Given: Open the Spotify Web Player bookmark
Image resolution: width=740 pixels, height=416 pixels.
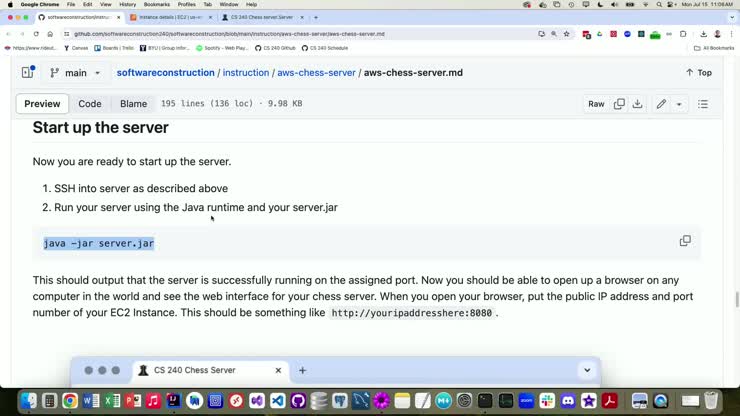Looking at the screenshot, I should pos(222,48).
